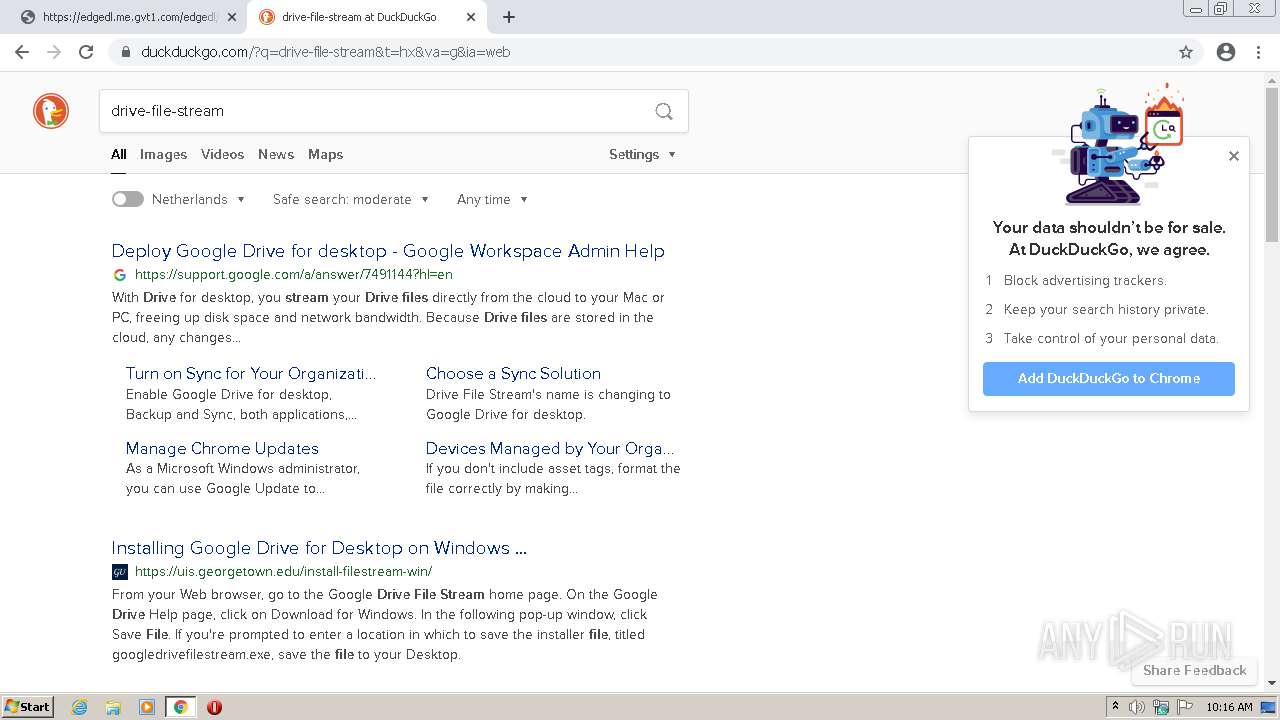The width and height of the screenshot is (1280, 720).
Task: Click the taskbar clock 10:16 AM
Action: [1229, 707]
